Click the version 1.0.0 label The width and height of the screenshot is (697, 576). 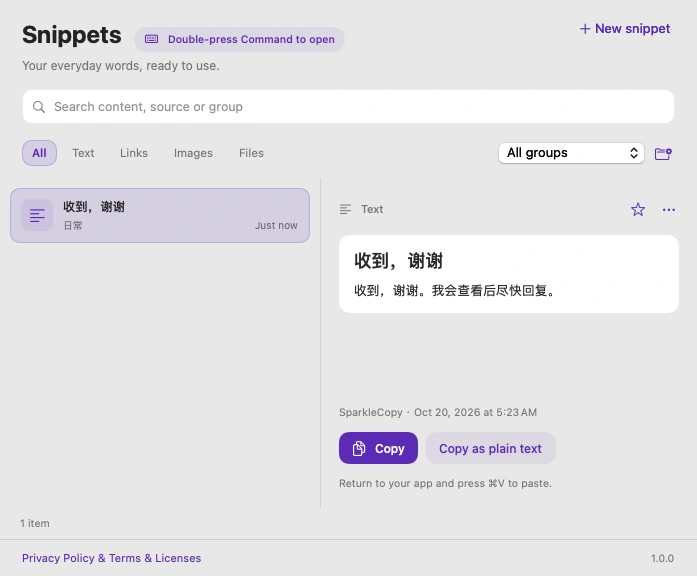pyautogui.click(x=662, y=558)
